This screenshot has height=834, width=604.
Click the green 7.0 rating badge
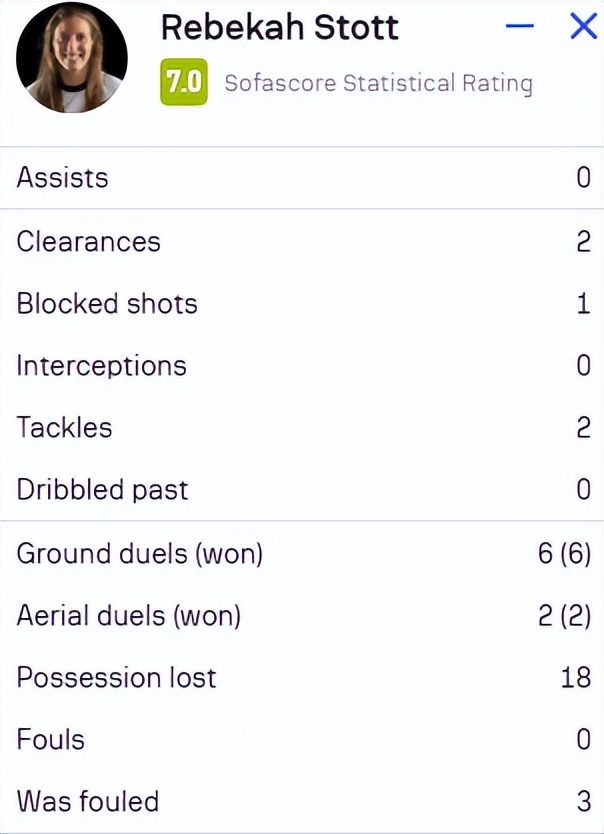pos(184,83)
